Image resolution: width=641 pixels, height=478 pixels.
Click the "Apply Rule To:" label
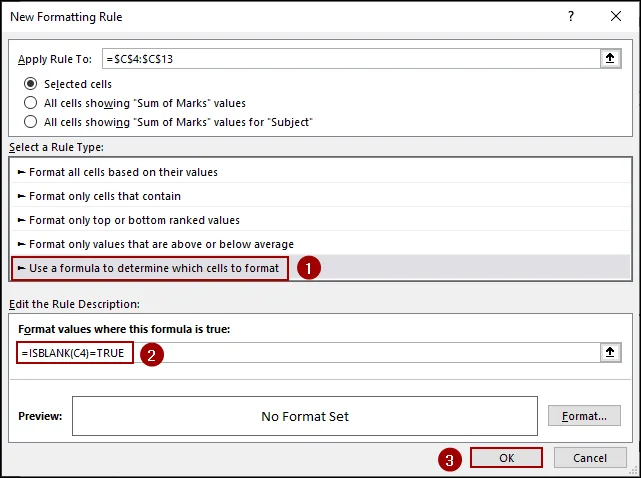pos(55,59)
